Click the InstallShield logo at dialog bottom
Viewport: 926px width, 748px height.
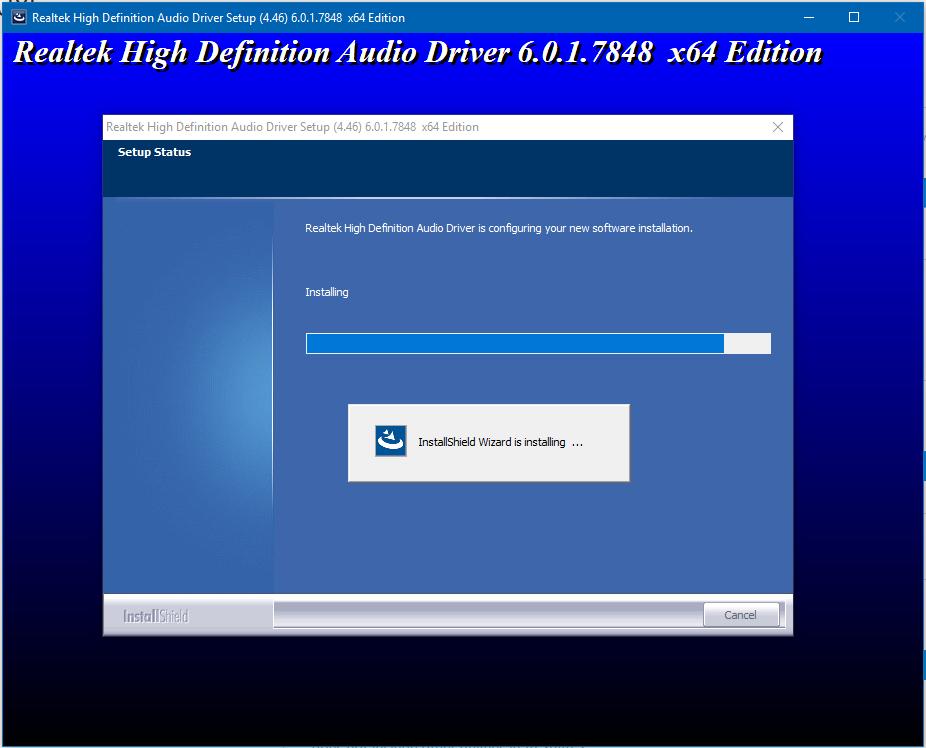(155, 616)
